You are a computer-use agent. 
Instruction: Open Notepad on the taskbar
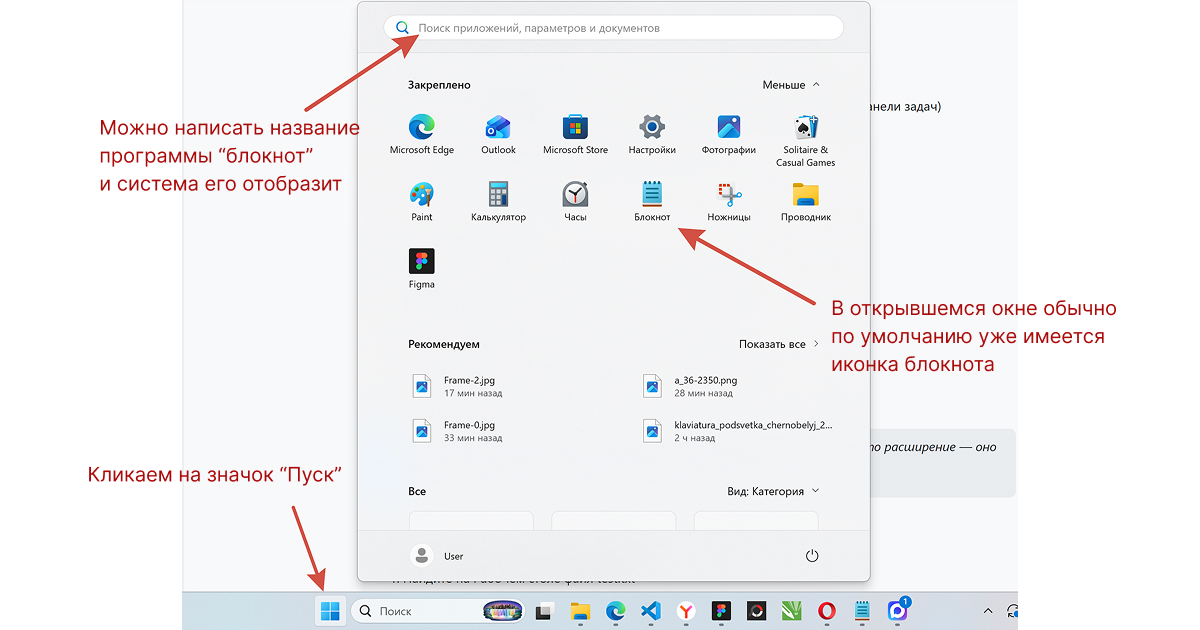point(862,611)
